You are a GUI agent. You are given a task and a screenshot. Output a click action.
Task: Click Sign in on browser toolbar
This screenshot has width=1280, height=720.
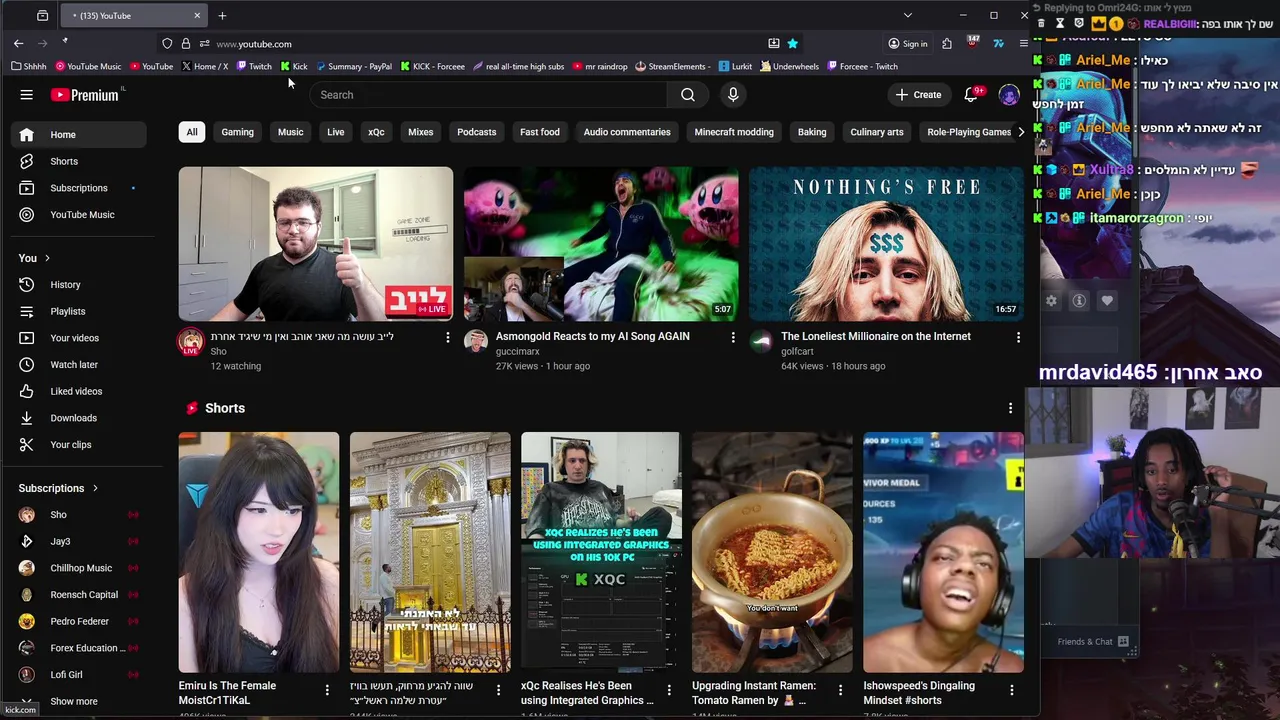908,44
